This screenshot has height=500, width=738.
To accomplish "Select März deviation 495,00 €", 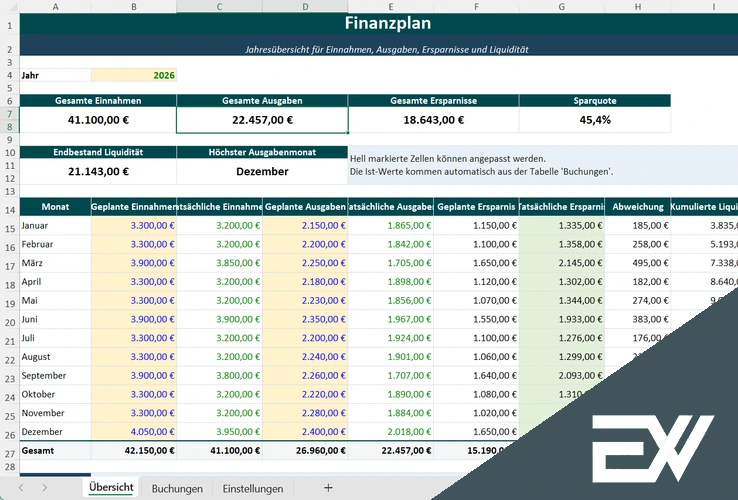I will 638,263.
